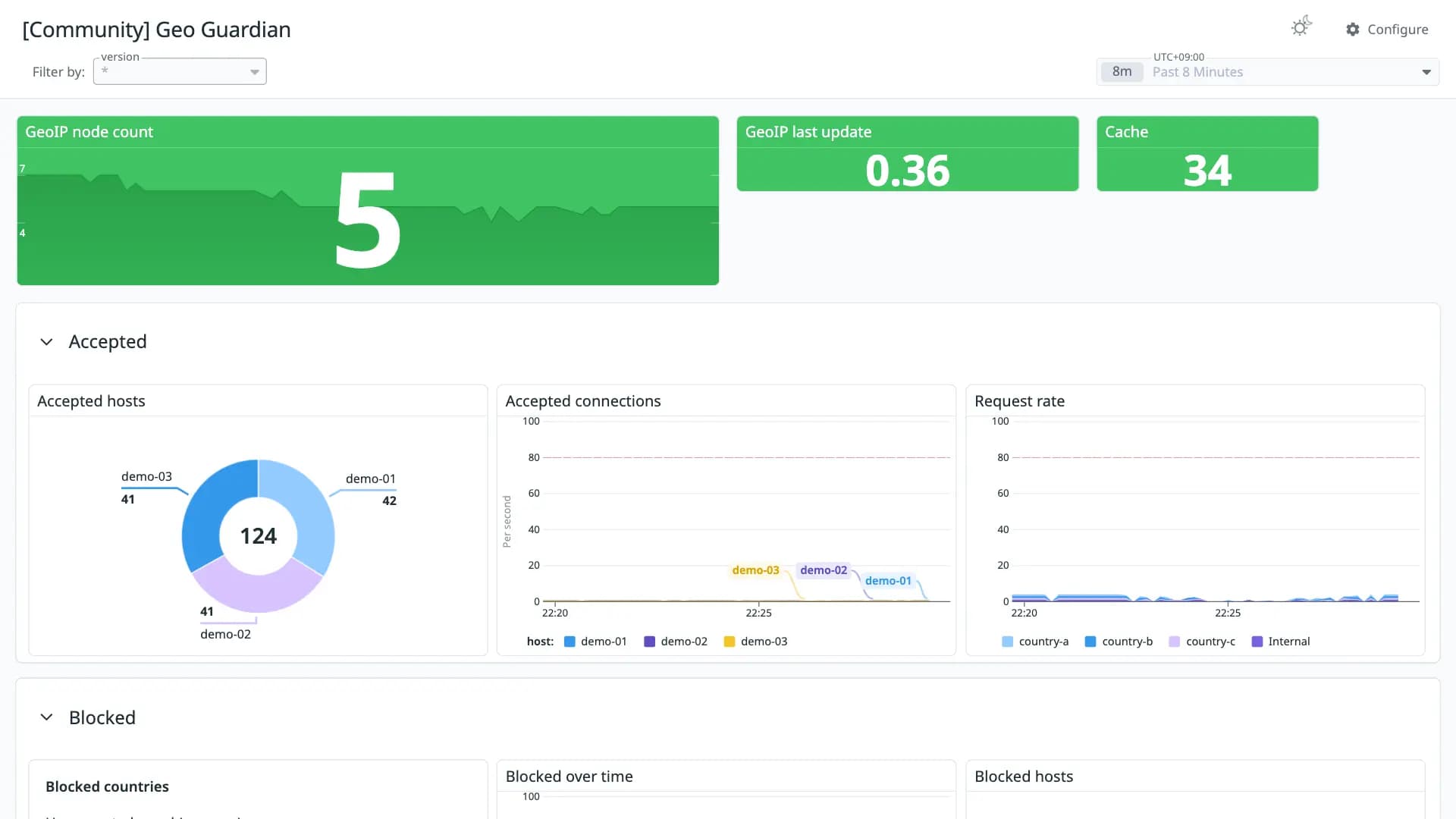Open the Cache widget tile

click(1207, 154)
